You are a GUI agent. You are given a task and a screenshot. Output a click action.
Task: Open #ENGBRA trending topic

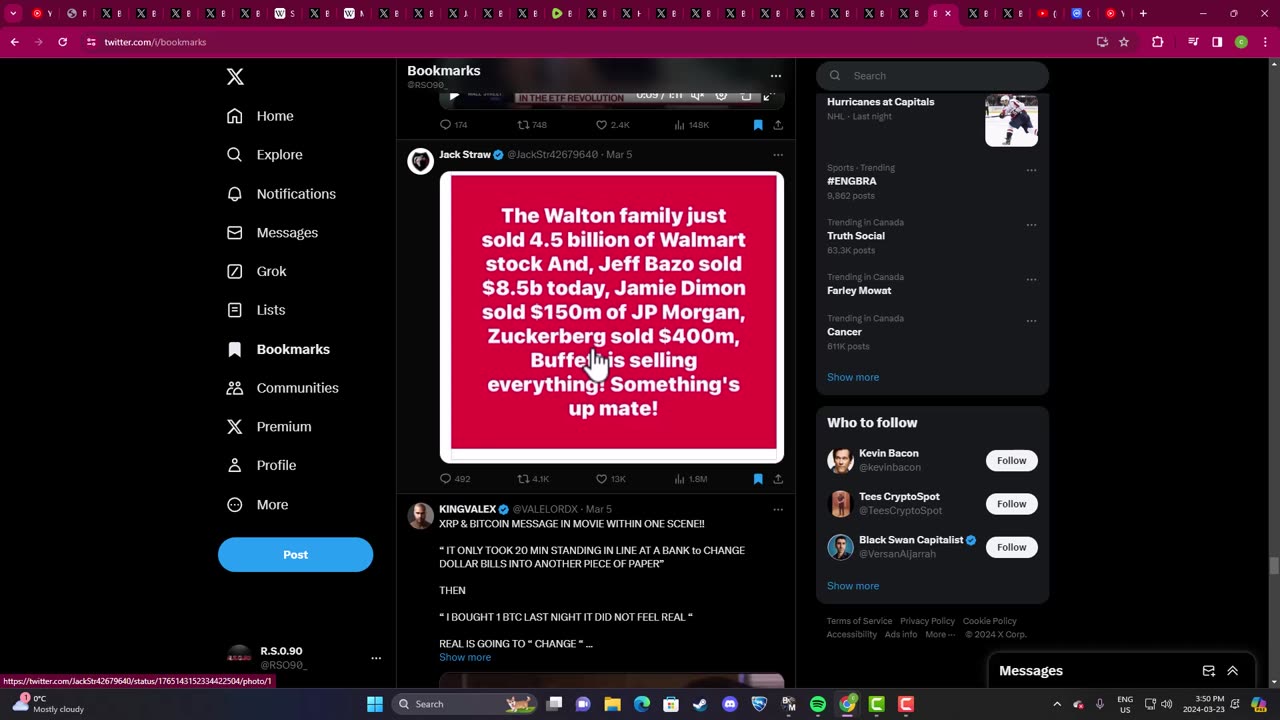pyautogui.click(x=852, y=181)
